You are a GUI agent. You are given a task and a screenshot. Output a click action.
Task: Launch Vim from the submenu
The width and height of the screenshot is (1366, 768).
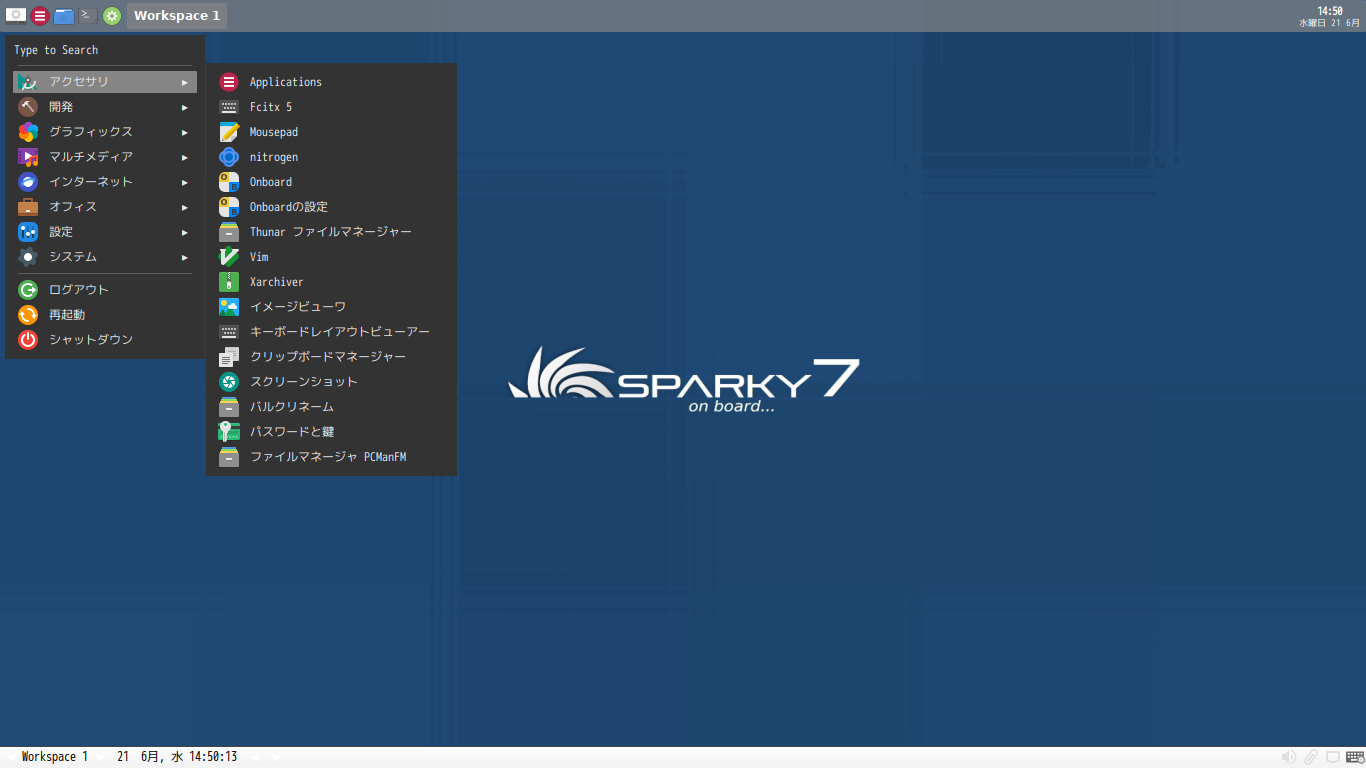click(331, 257)
